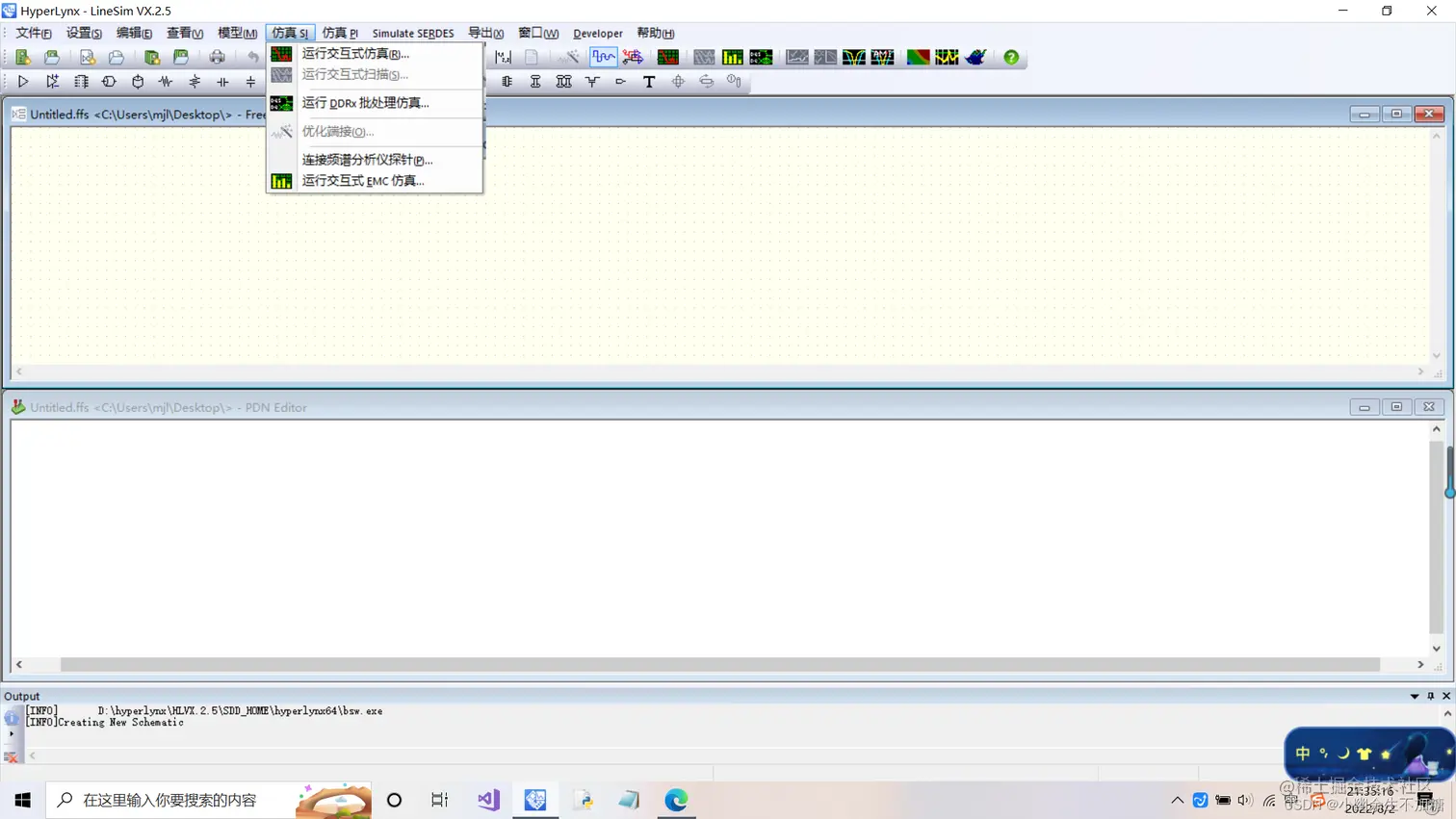Screen dimensions: 1456x819
Task: Open Visual Studio from taskbar
Action: [x=488, y=800]
